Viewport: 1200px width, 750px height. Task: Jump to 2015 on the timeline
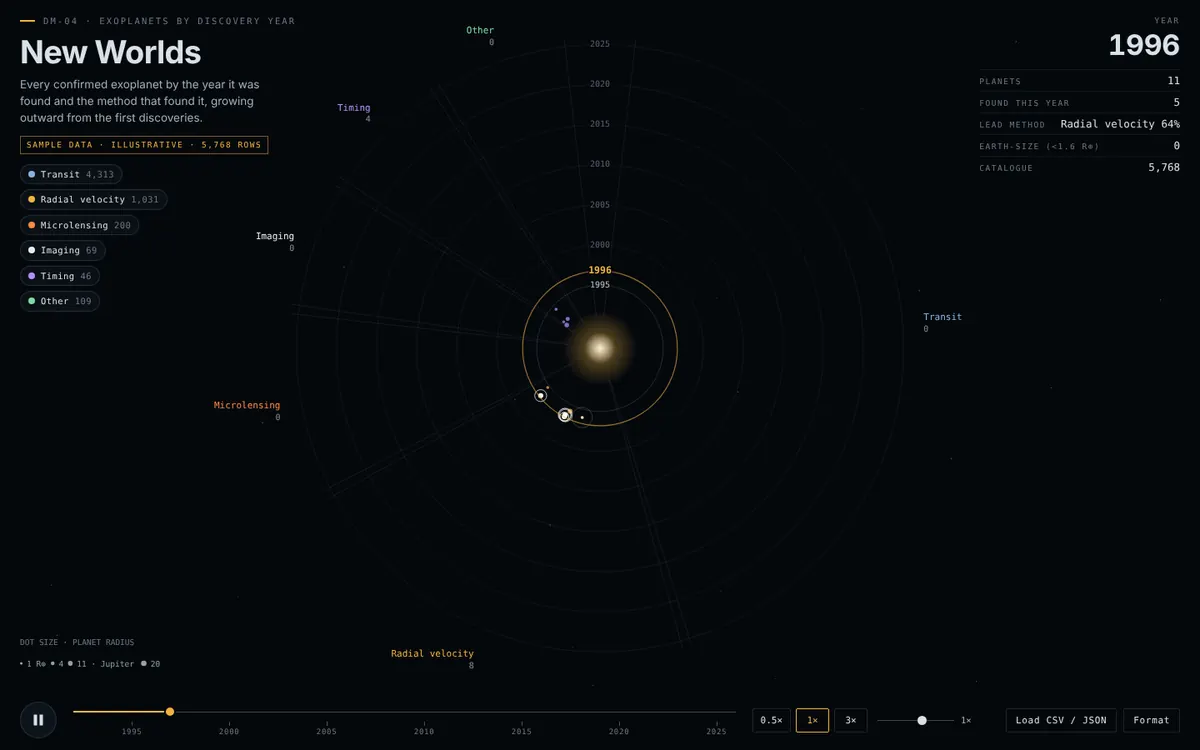(x=521, y=731)
